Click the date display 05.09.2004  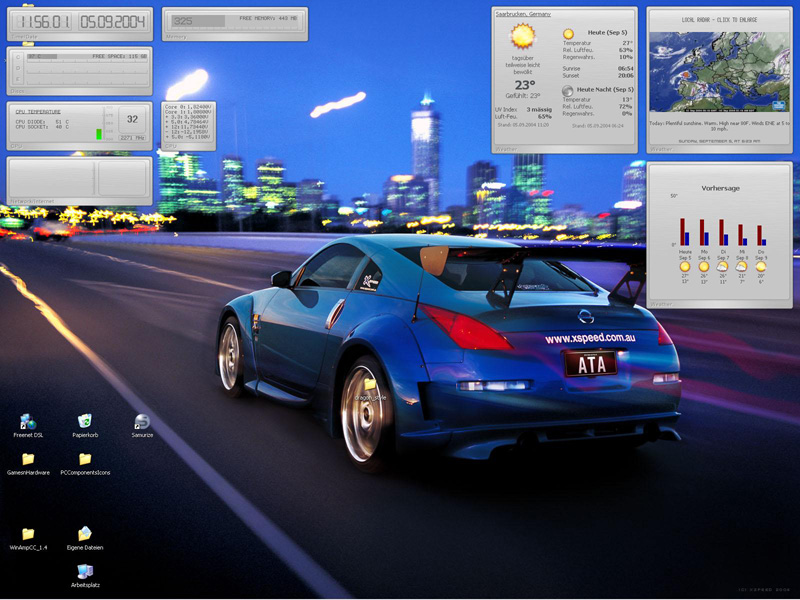pos(112,22)
